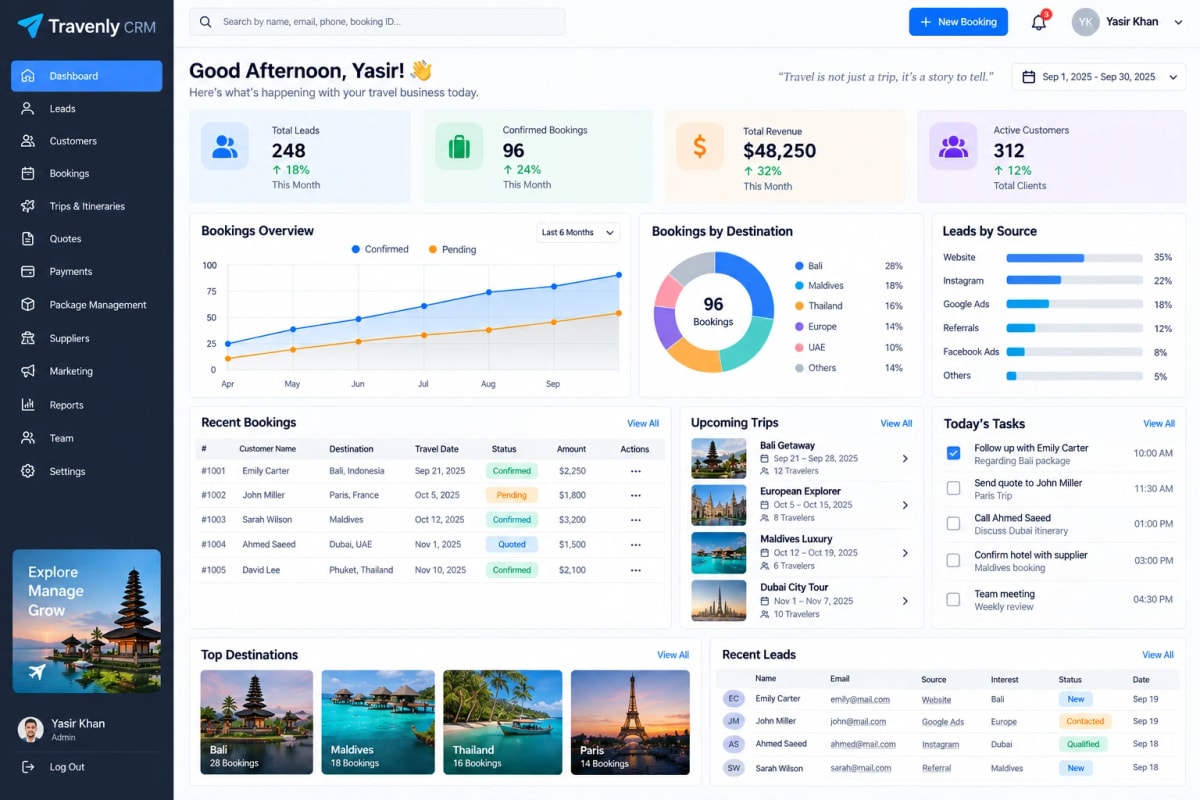1200x800 pixels.
Task: Toggle Confirmed series in Bookings Overview legend
Action: point(380,249)
